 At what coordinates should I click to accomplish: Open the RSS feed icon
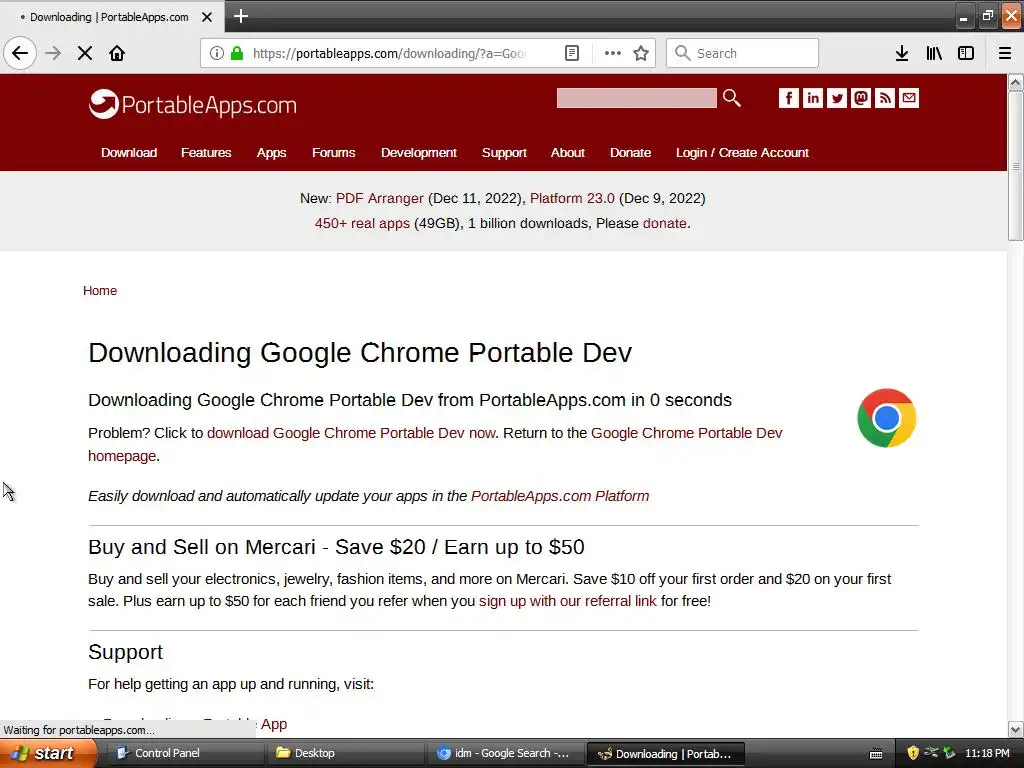[x=885, y=98]
